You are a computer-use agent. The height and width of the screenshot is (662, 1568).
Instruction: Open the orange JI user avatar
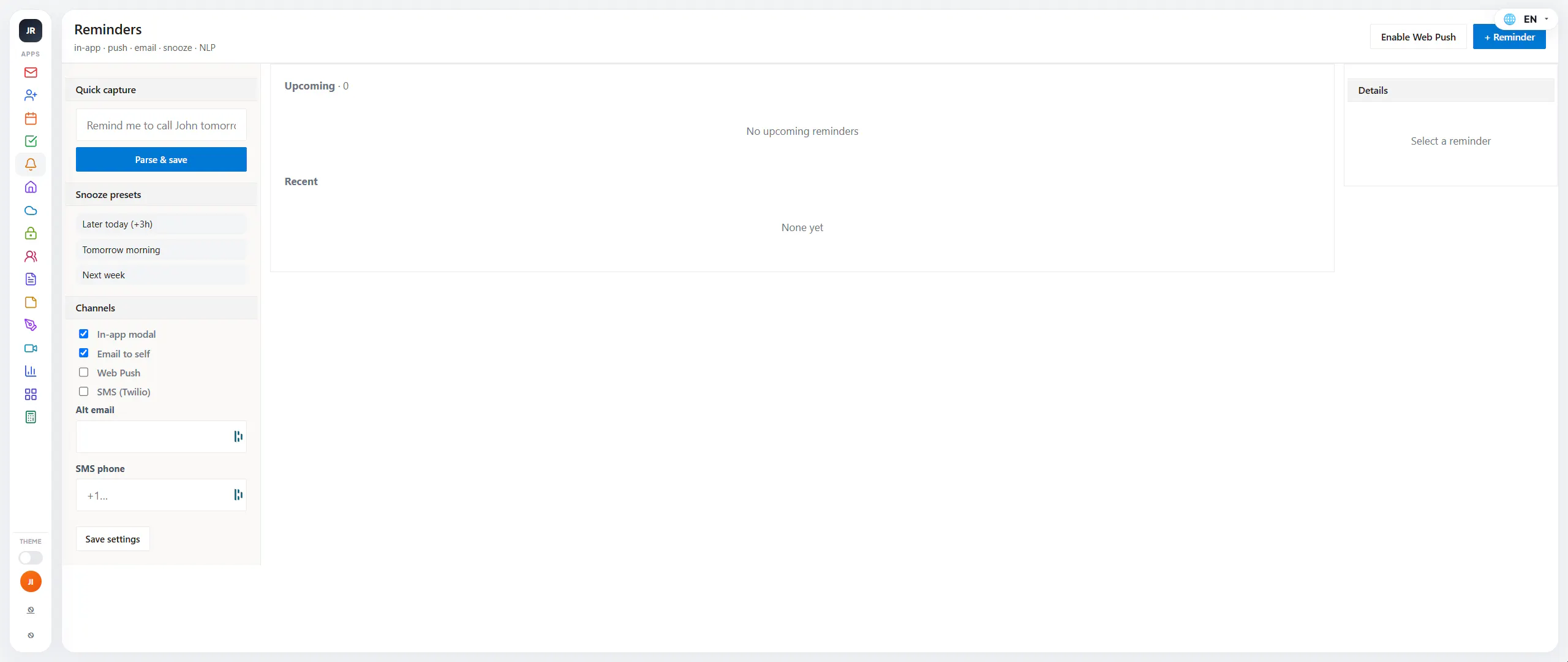31,582
